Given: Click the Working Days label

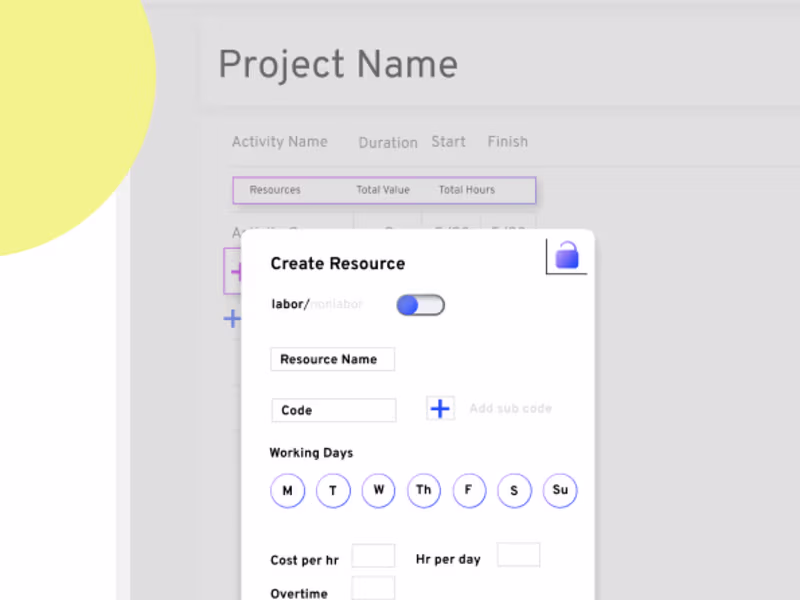Looking at the screenshot, I should [311, 453].
